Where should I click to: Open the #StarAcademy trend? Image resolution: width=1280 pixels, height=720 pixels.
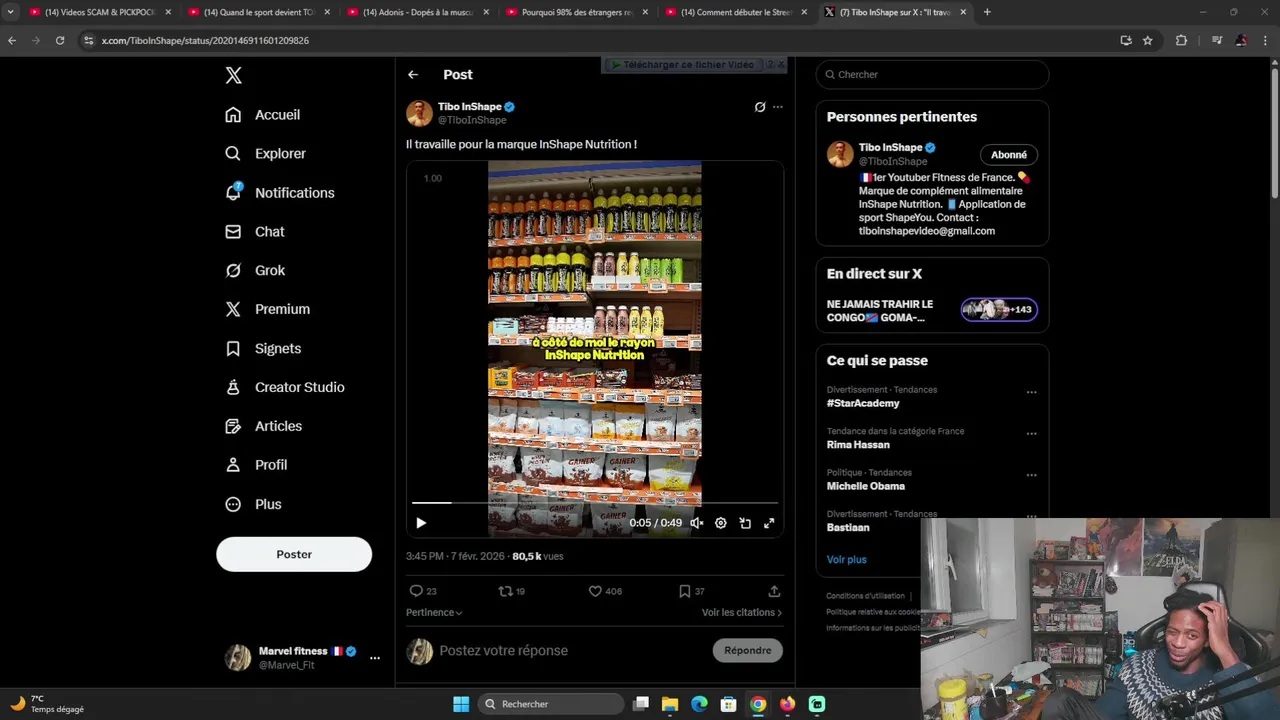863,404
